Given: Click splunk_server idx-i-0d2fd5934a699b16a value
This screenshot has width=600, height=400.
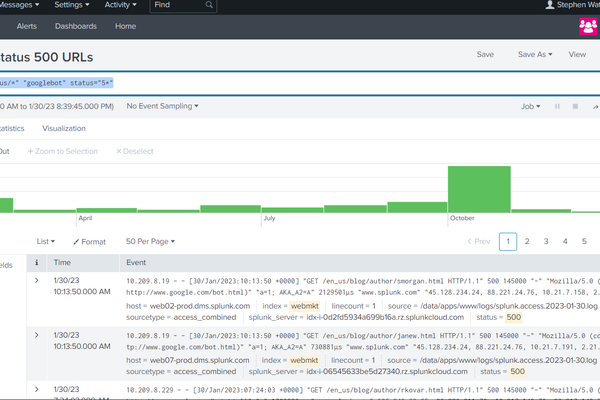Looking at the screenshot, I should tap(385, 317).
